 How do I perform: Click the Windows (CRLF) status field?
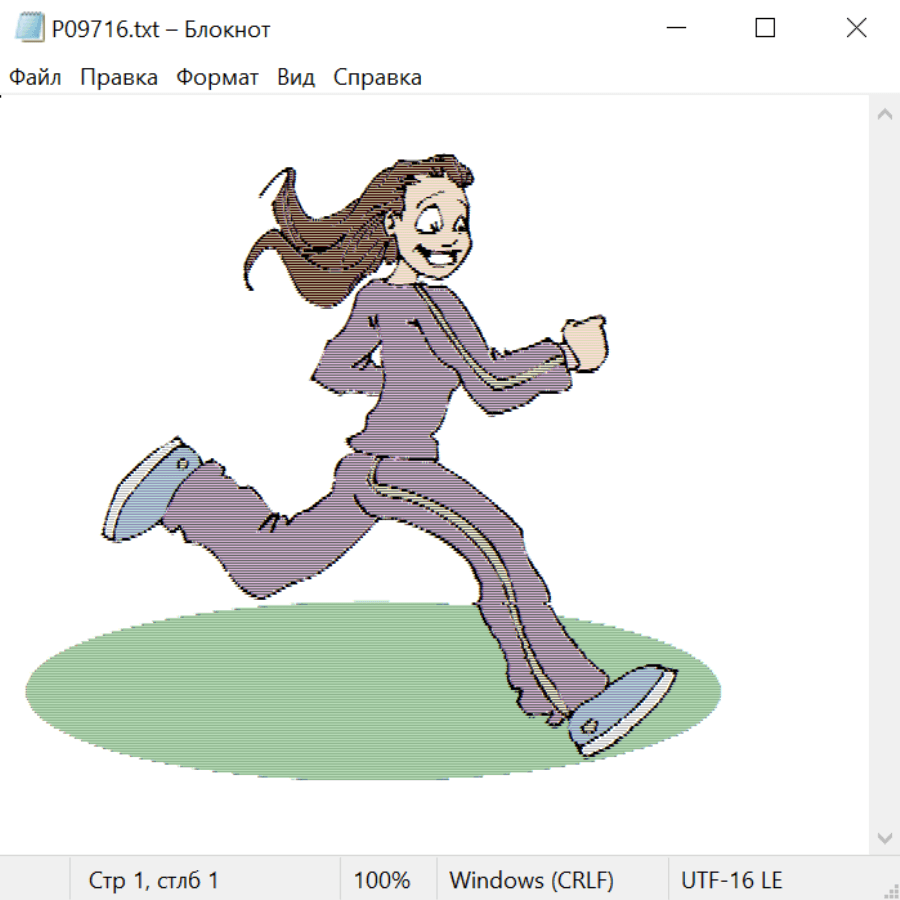tap(531, 881)
